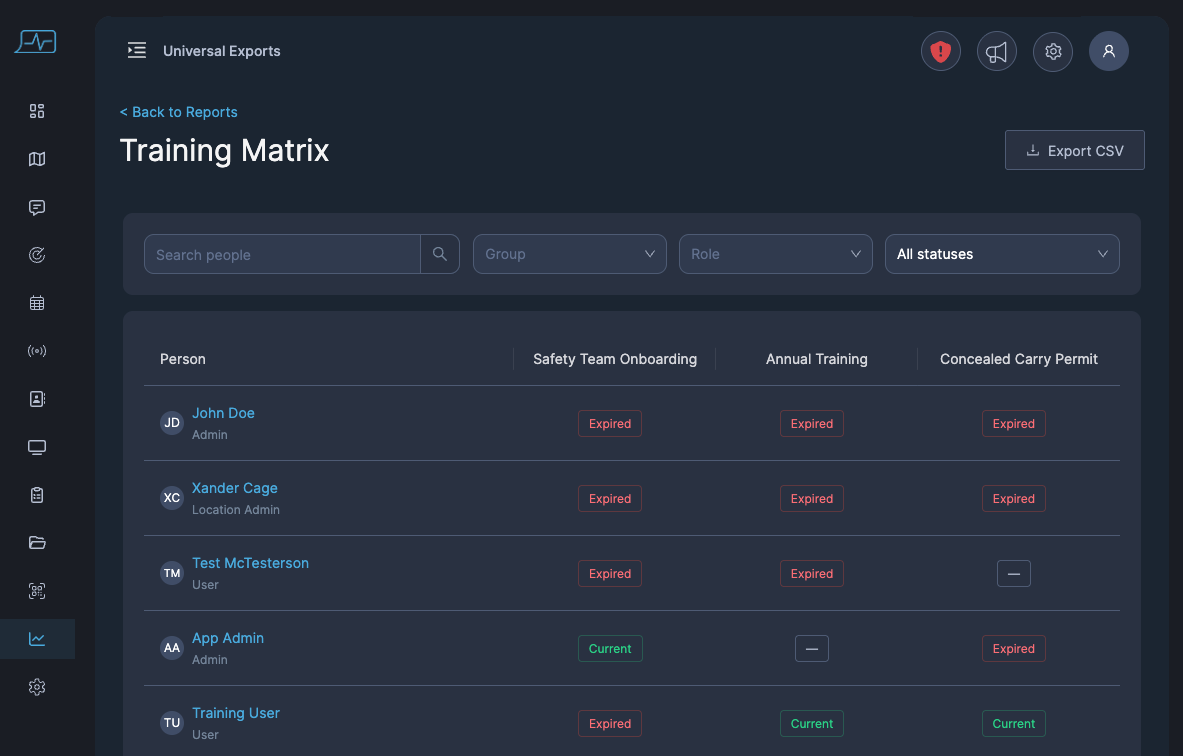Open the monitor display sidebar icon
The width and height of the screenshot is (1183, 756).
coord(37,447)
